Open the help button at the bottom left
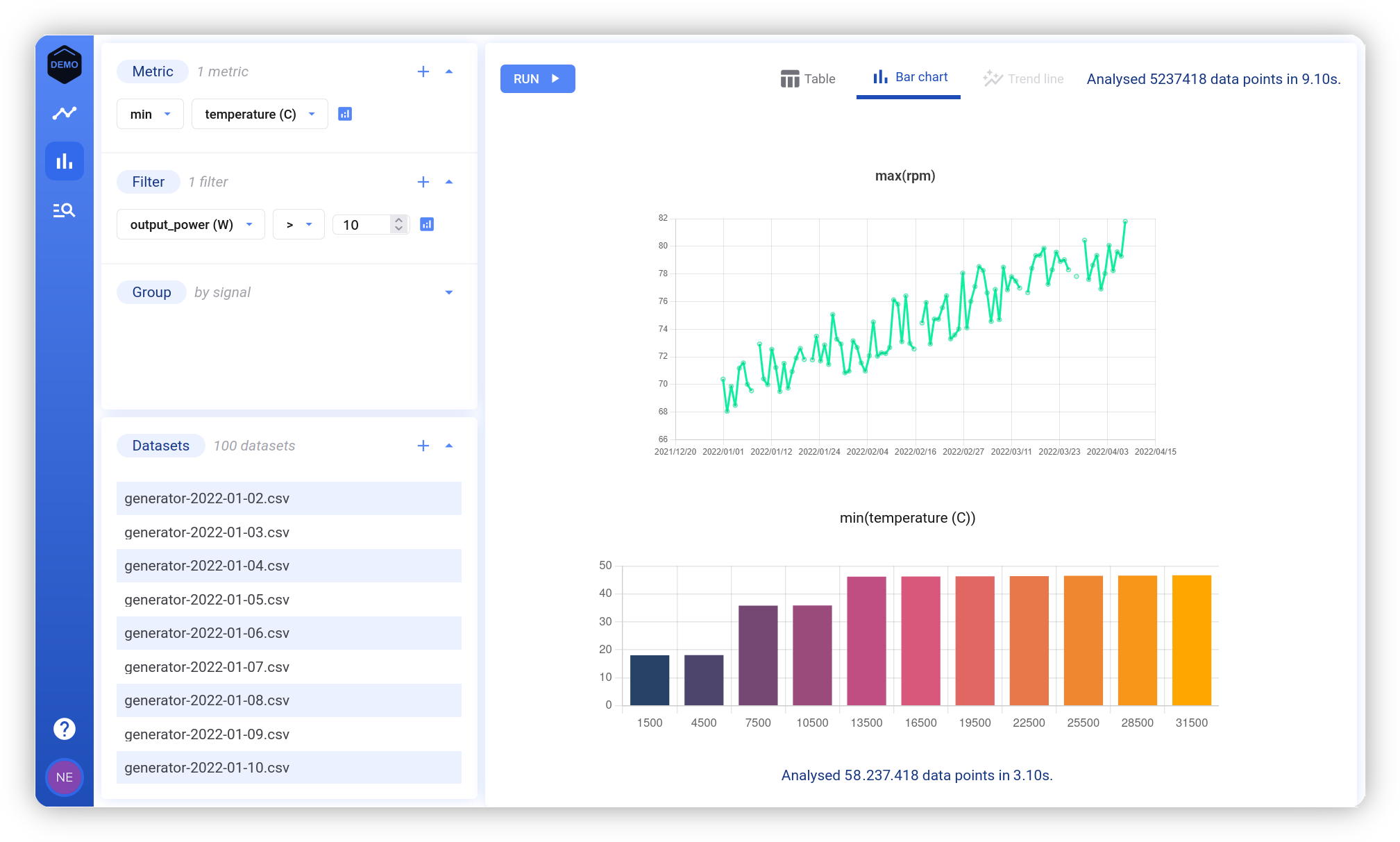This screenshot has width=1400, height=842. tap(64, 728)
